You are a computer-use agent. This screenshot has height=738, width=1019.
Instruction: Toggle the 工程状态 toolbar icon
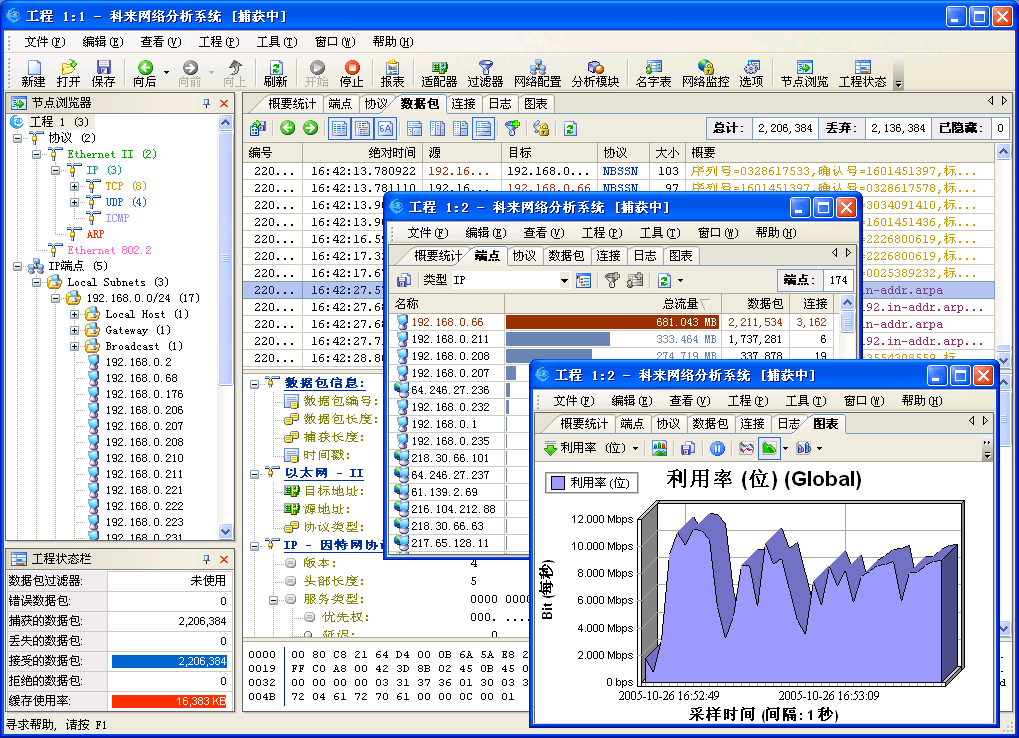tap(862, 73)
